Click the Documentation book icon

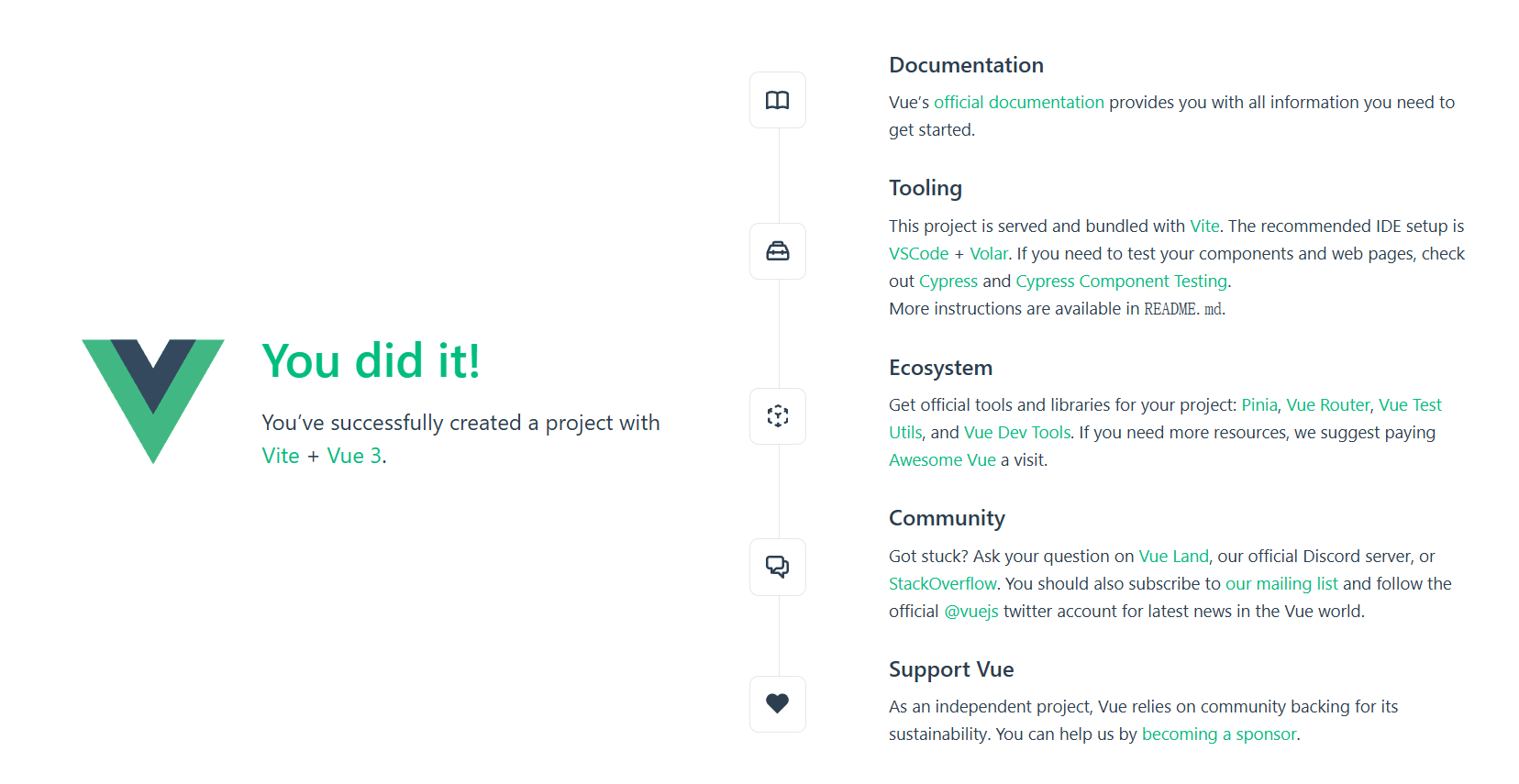click(777, 100)
